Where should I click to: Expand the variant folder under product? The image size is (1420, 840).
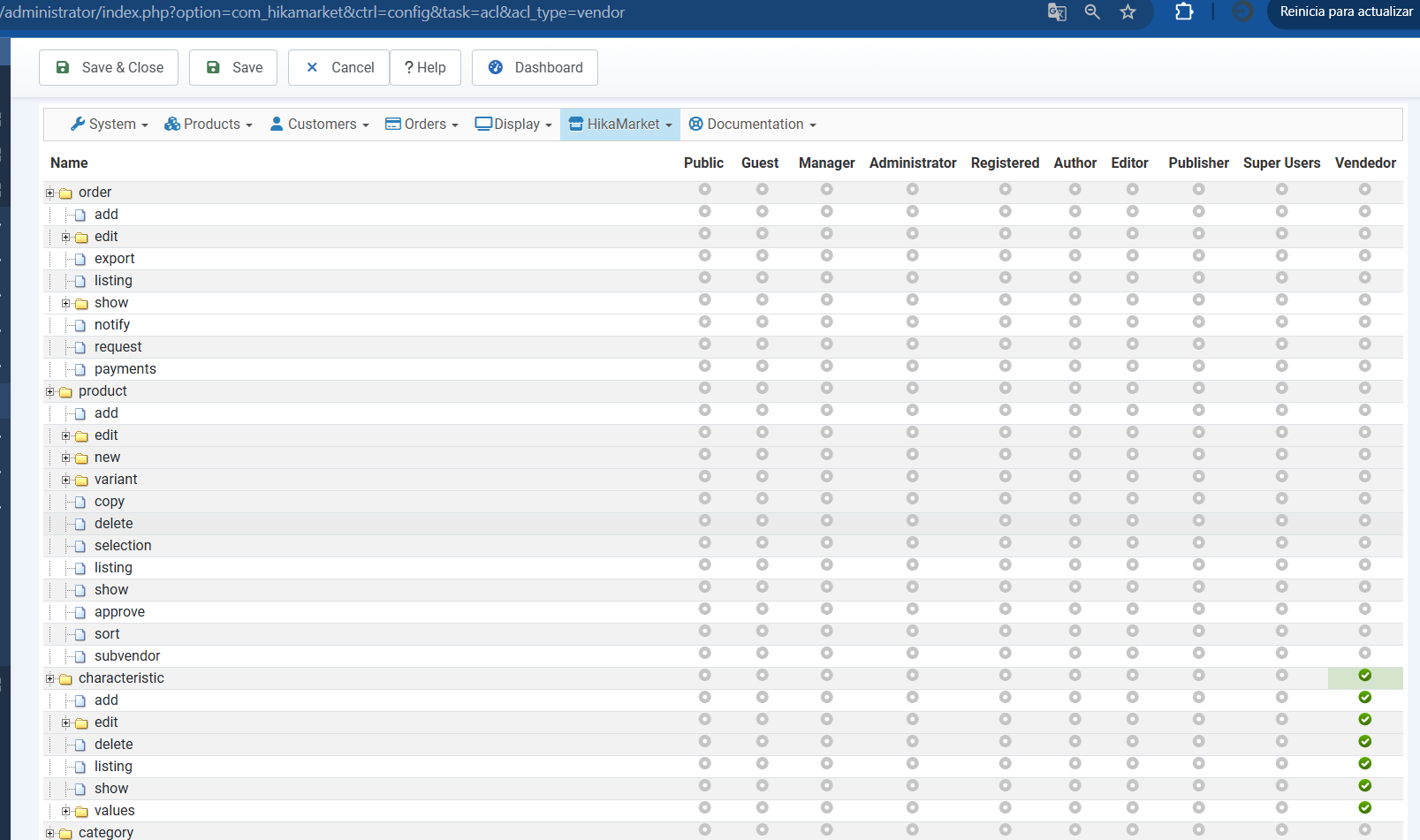click(x=66, y=480)
